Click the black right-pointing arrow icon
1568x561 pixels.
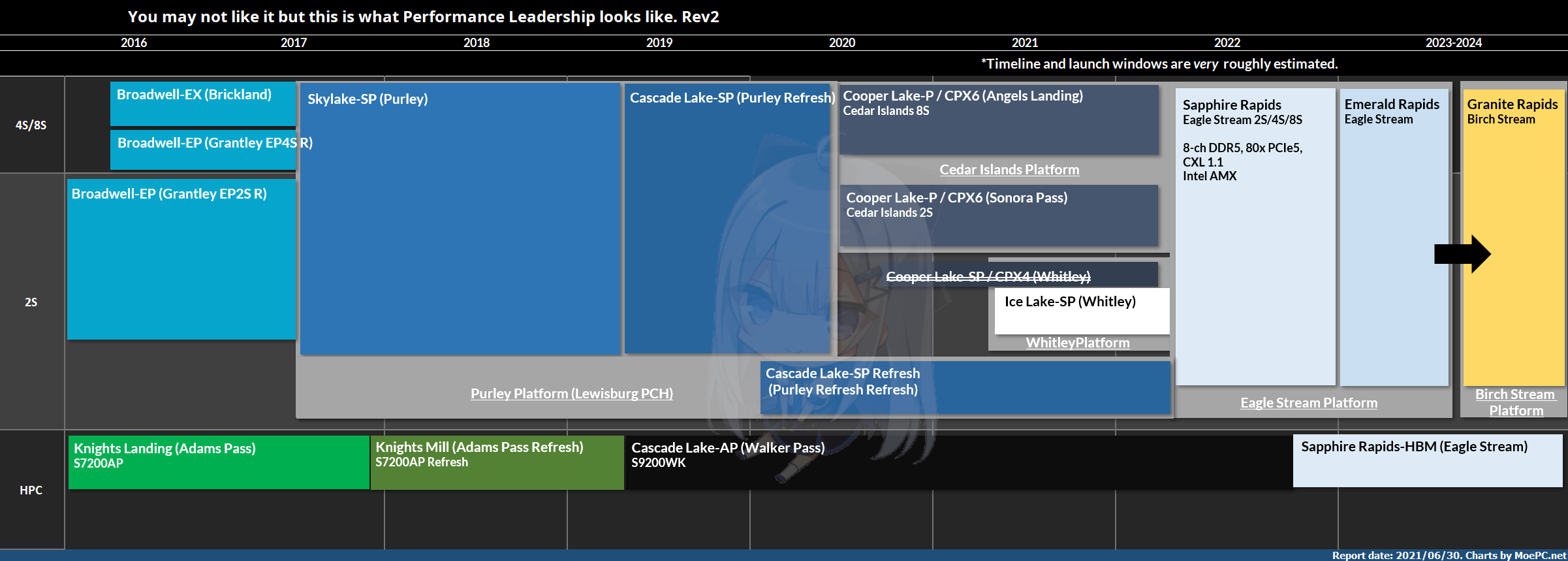[1462, 253]
